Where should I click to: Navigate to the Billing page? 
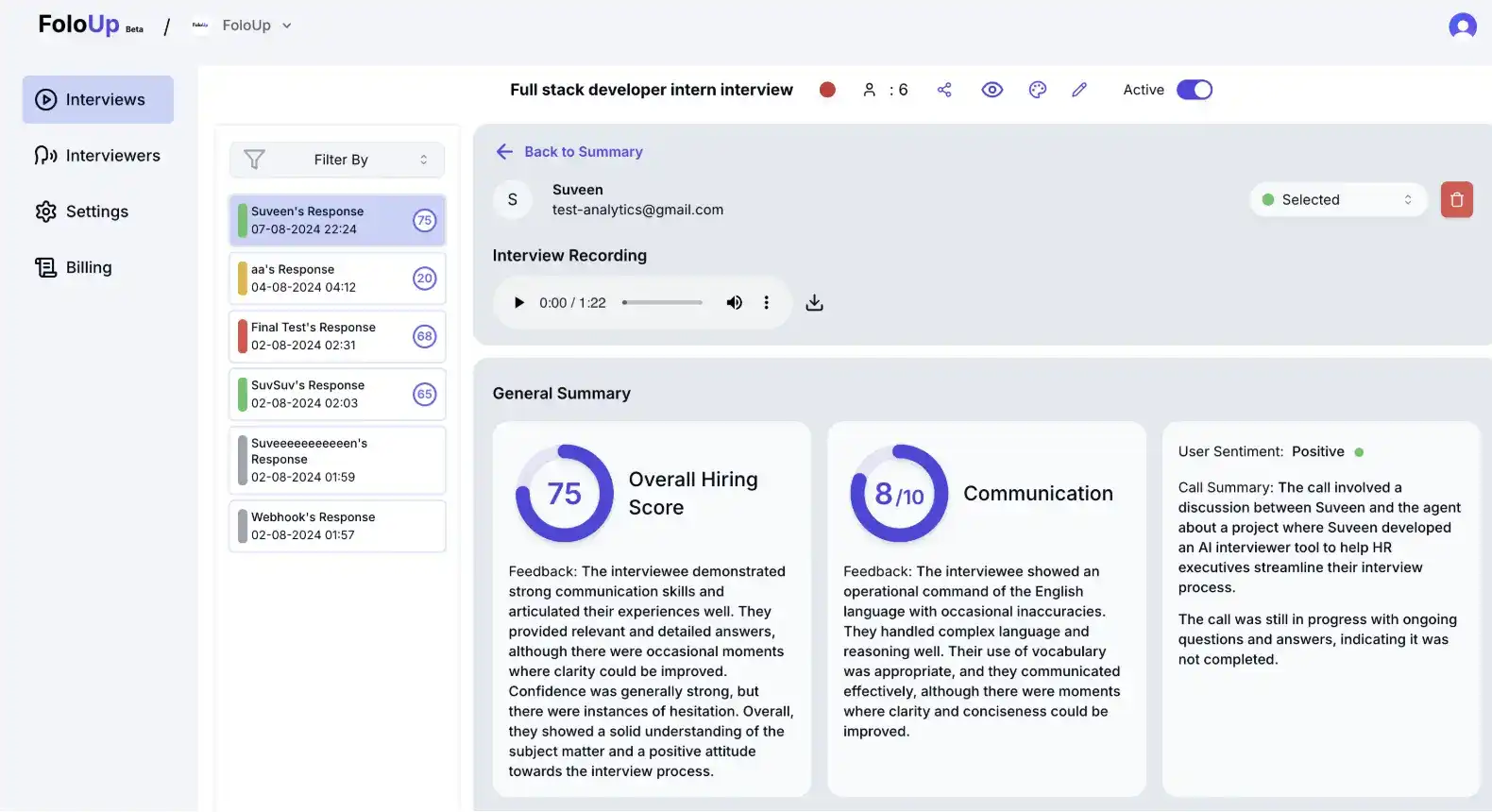coord(74,267)
